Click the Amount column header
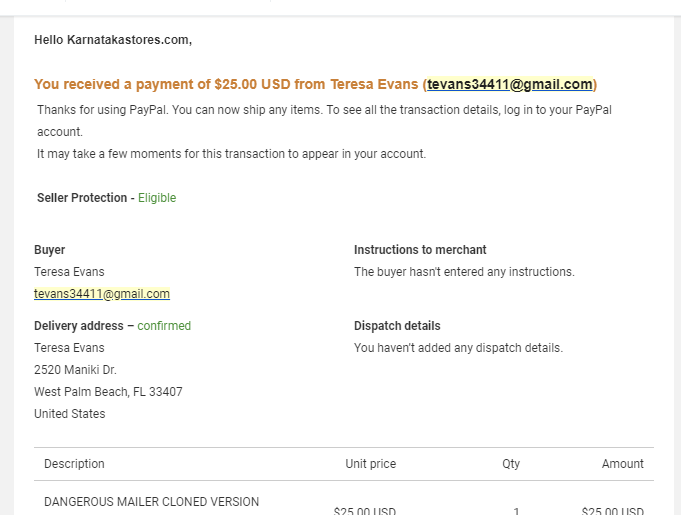 click(622, 464)
